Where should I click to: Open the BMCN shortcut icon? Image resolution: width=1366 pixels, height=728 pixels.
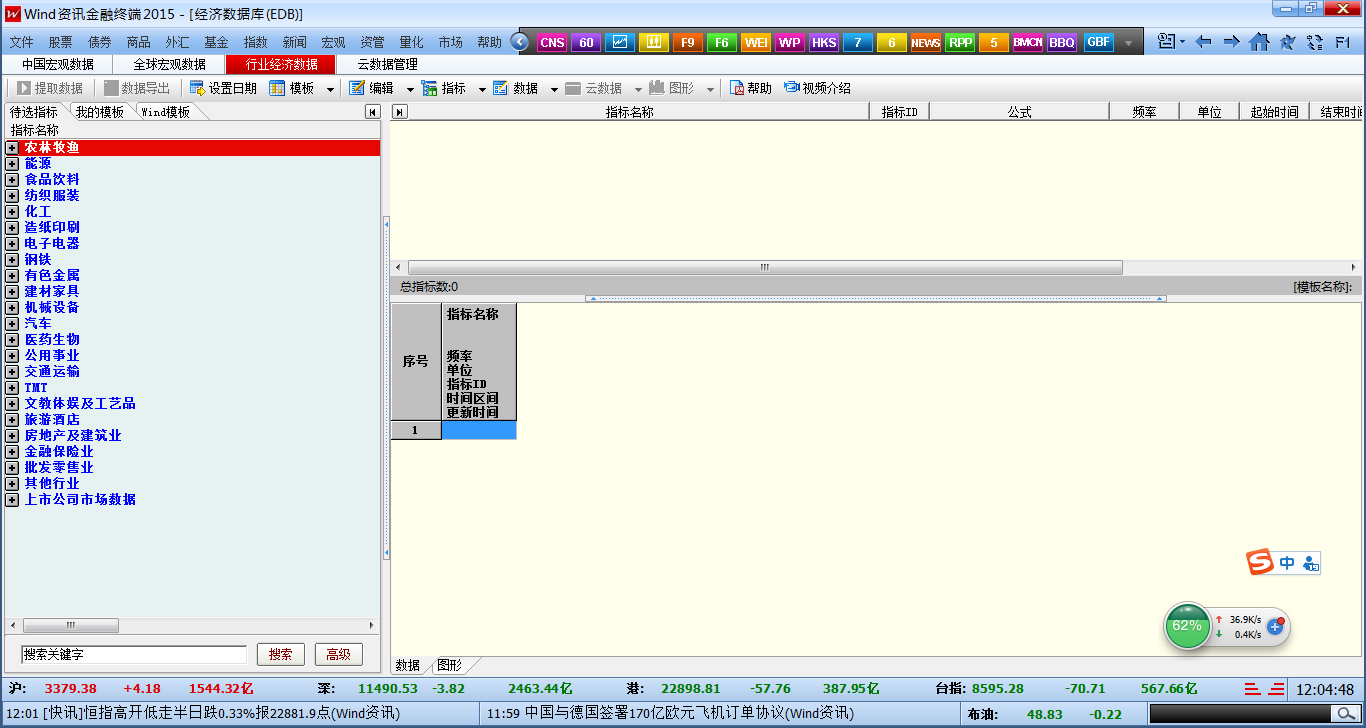pyautogui.click(x=1028, y=42)
